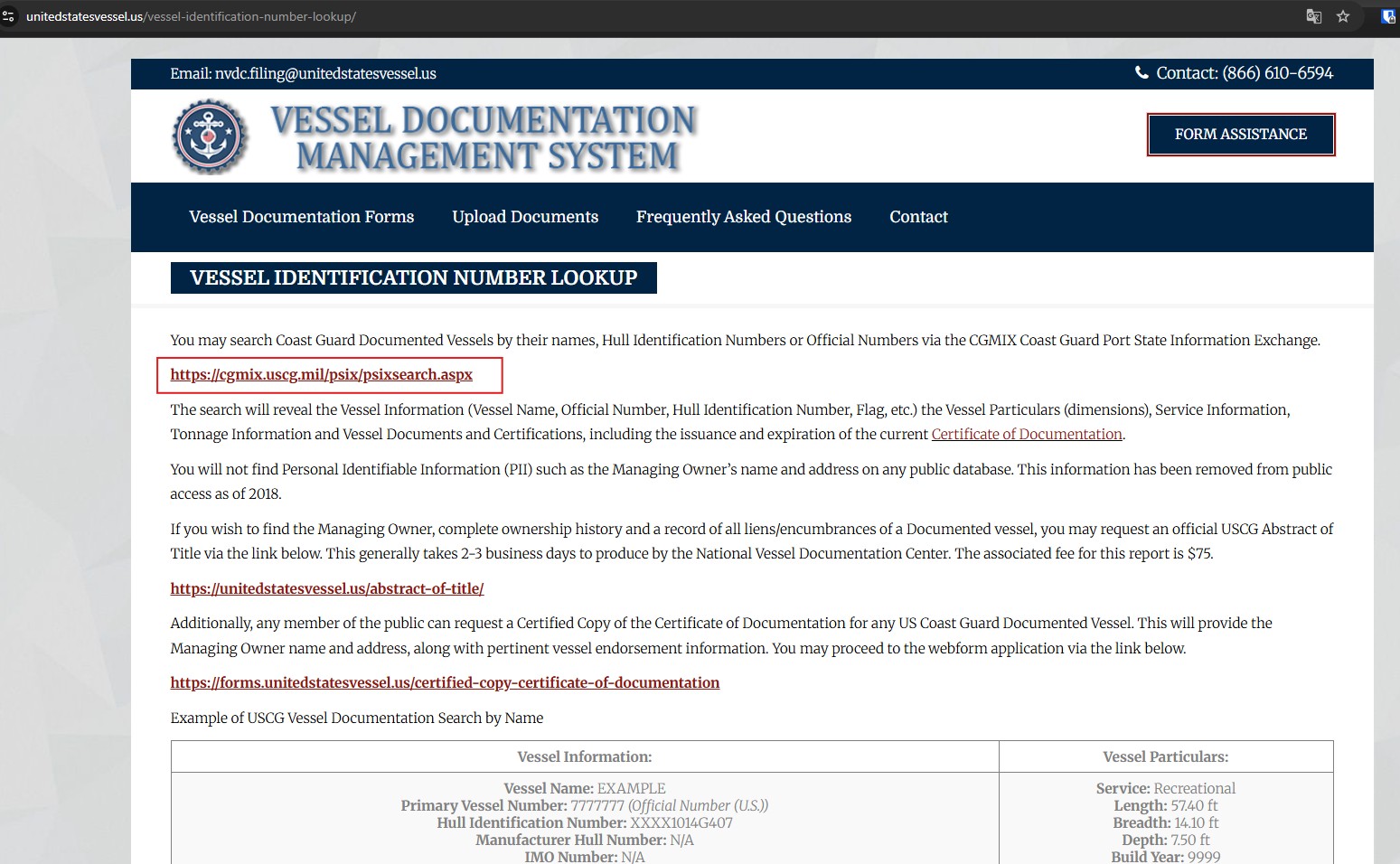
Task: Go to Upload Documents in navigation
Action: pyautogui.click(x=525, y=217)
